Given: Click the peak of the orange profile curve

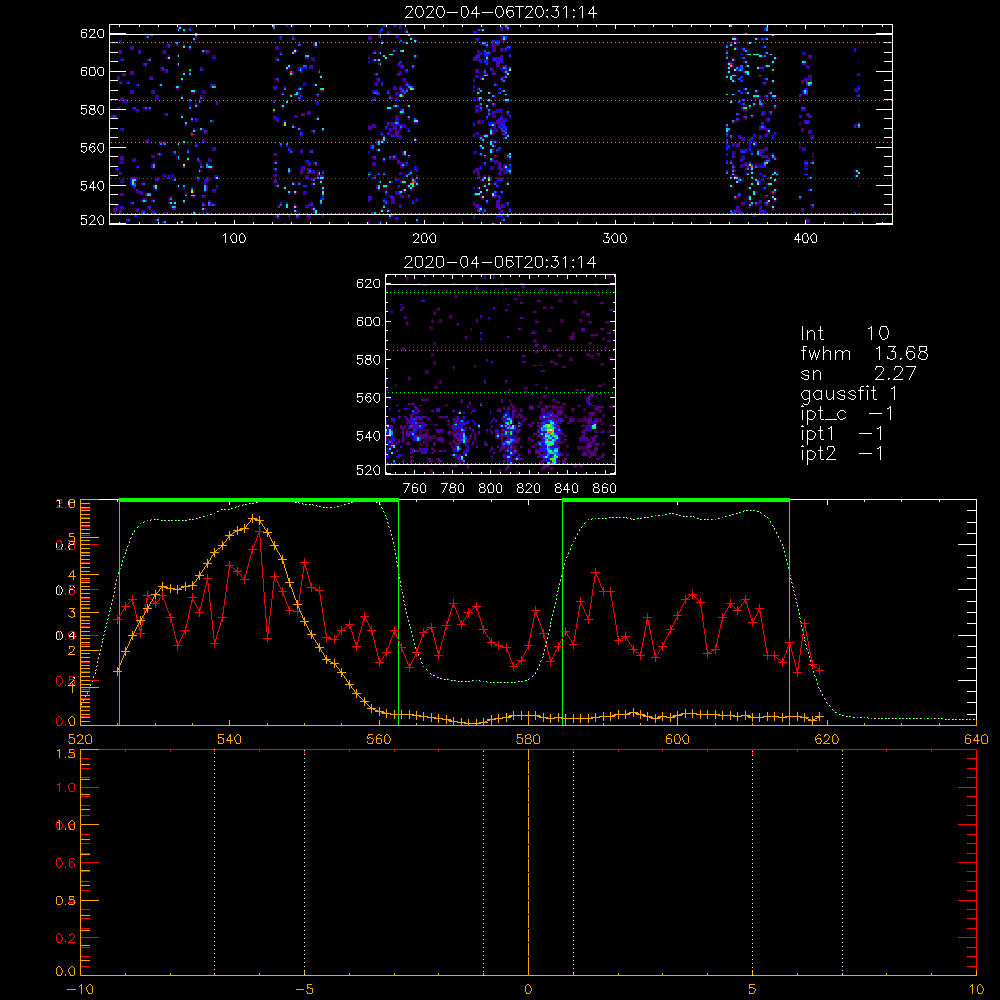Looking at the screenshot, I should coord(253,518).
